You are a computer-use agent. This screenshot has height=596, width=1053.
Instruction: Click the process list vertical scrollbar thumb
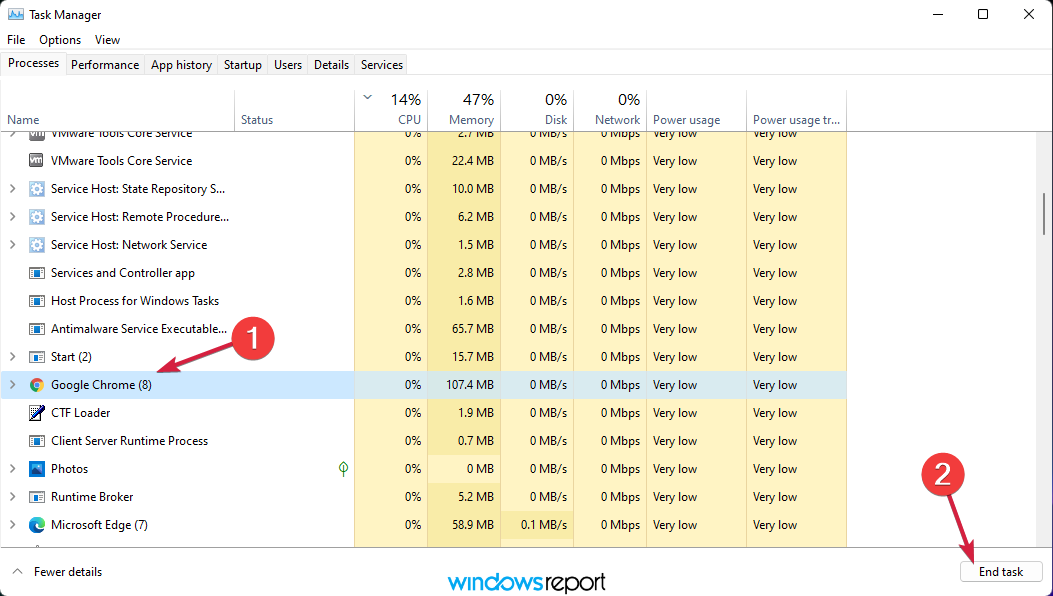1044,214
